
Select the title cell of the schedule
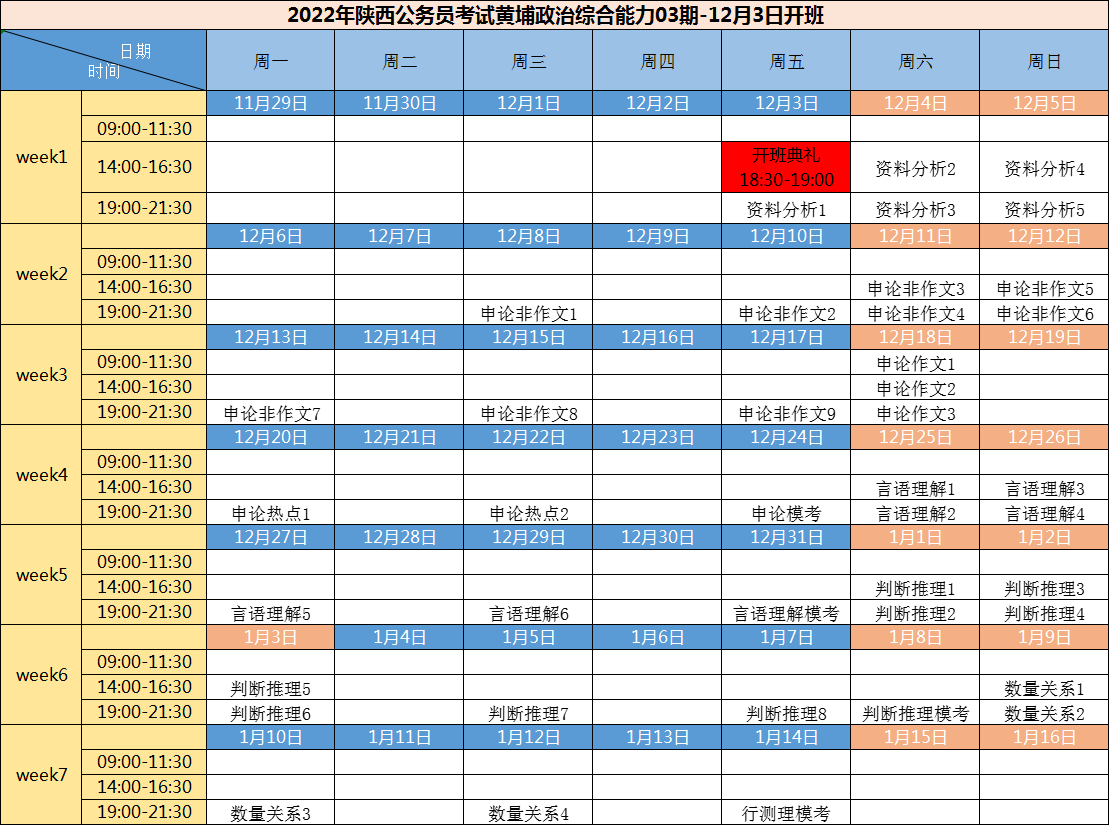(x=555, y=15)
